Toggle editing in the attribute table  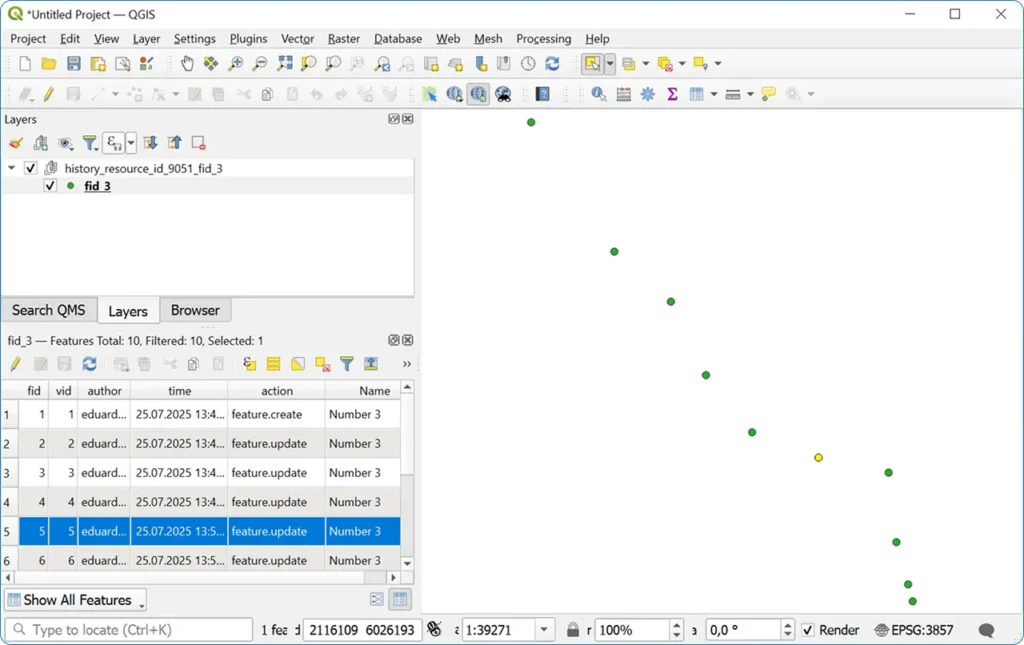[15, 363]
